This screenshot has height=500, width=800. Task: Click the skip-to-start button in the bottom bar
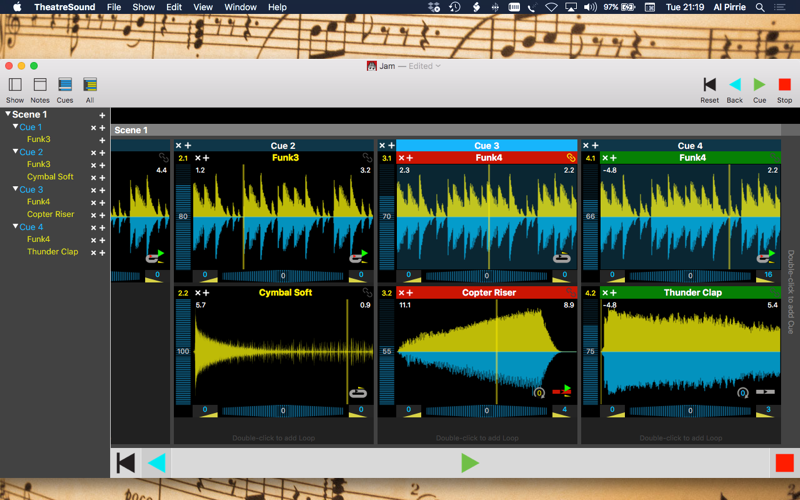[x=126, y=463]
